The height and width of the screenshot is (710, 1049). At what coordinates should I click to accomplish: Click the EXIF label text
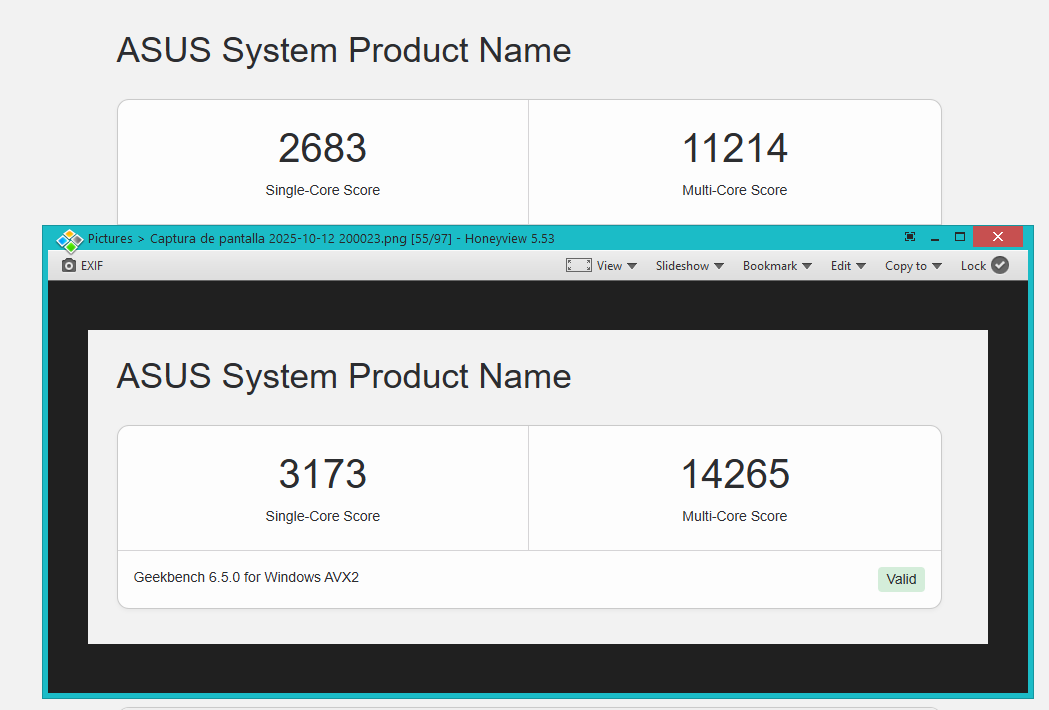92,266
